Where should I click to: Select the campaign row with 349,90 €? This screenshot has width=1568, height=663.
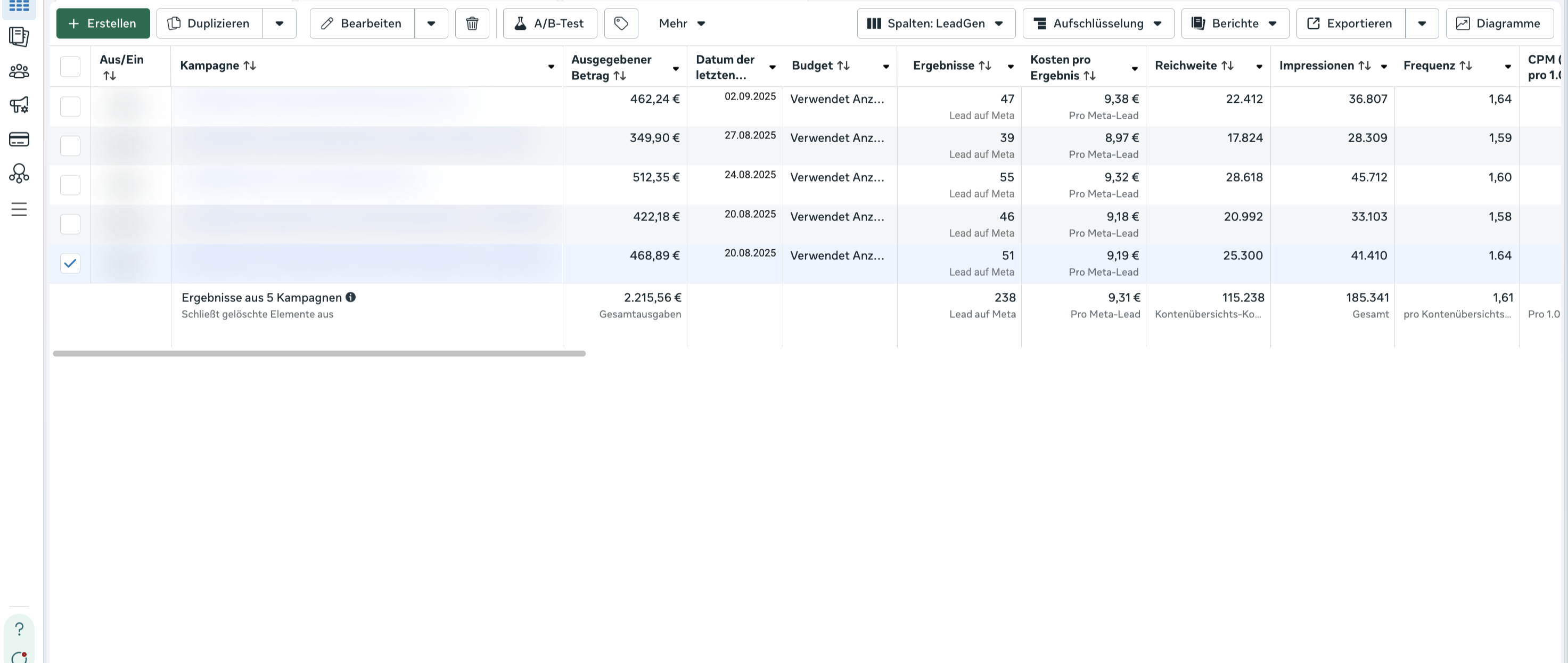click(x=70, y=145)
